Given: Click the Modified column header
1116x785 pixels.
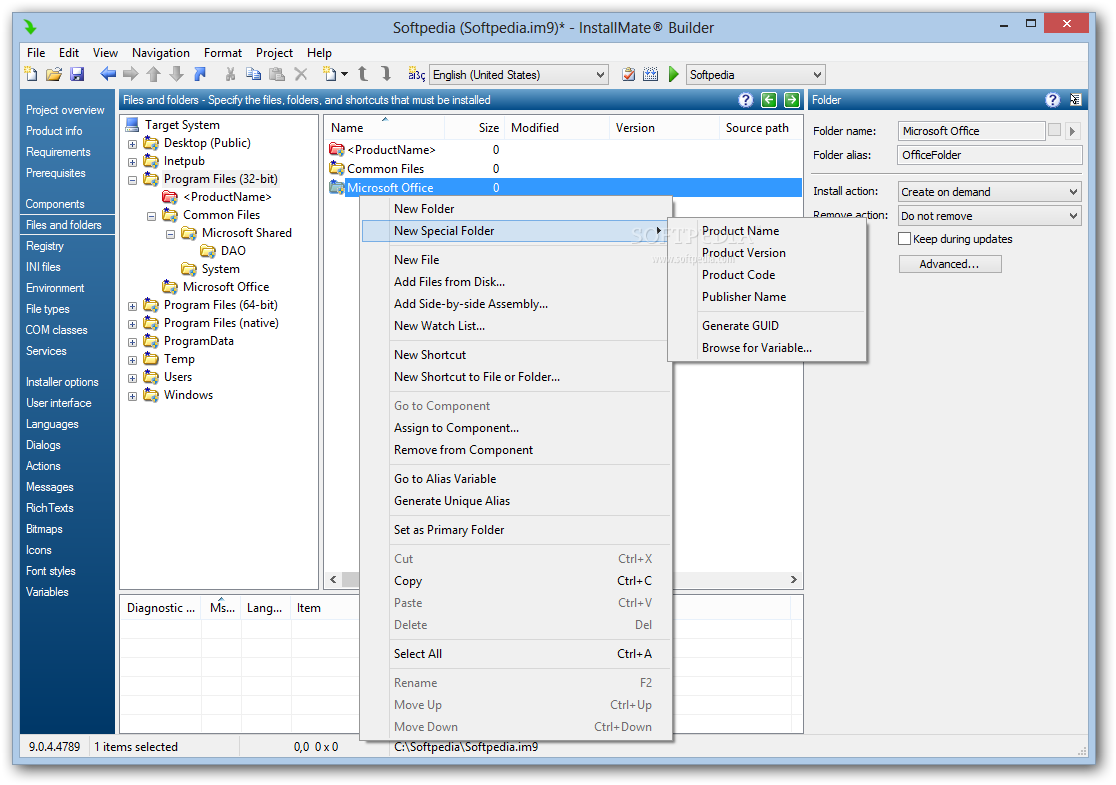Looking at the screenshot, I should [x=557, y=127].
